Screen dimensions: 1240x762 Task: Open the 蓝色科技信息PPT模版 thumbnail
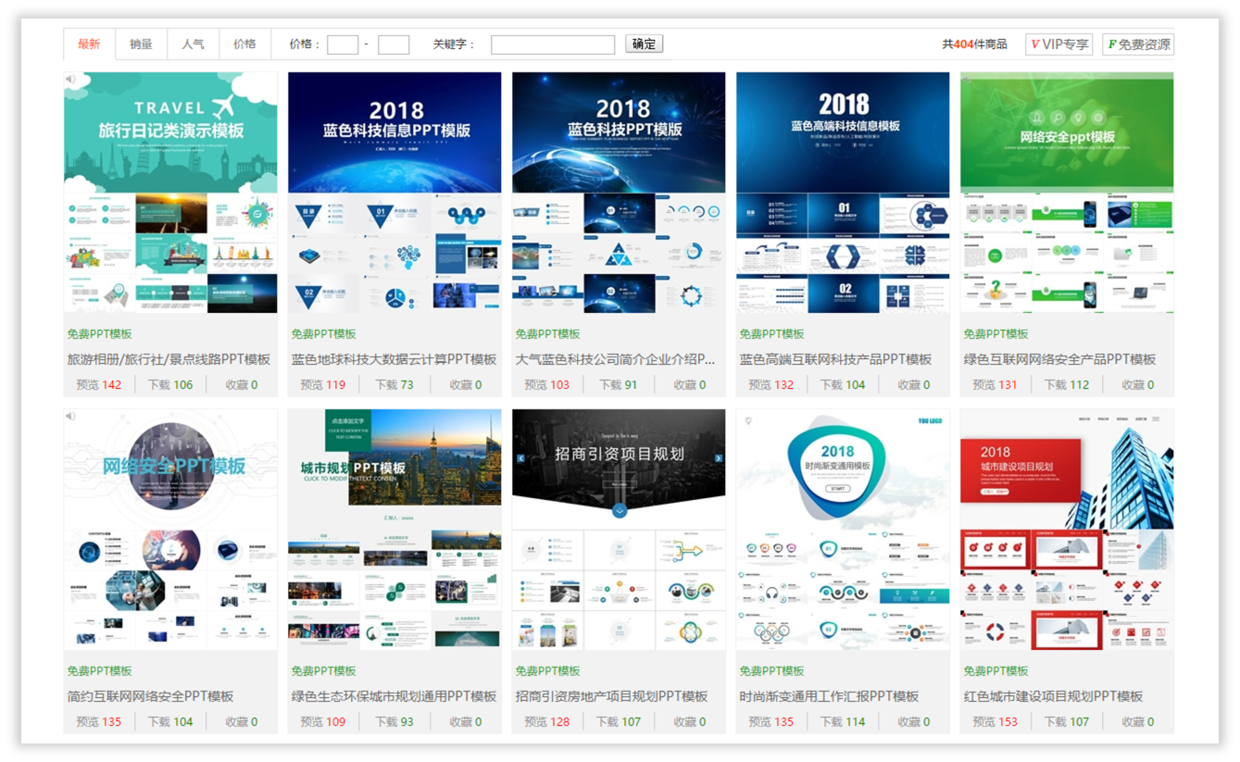(395, 193)
